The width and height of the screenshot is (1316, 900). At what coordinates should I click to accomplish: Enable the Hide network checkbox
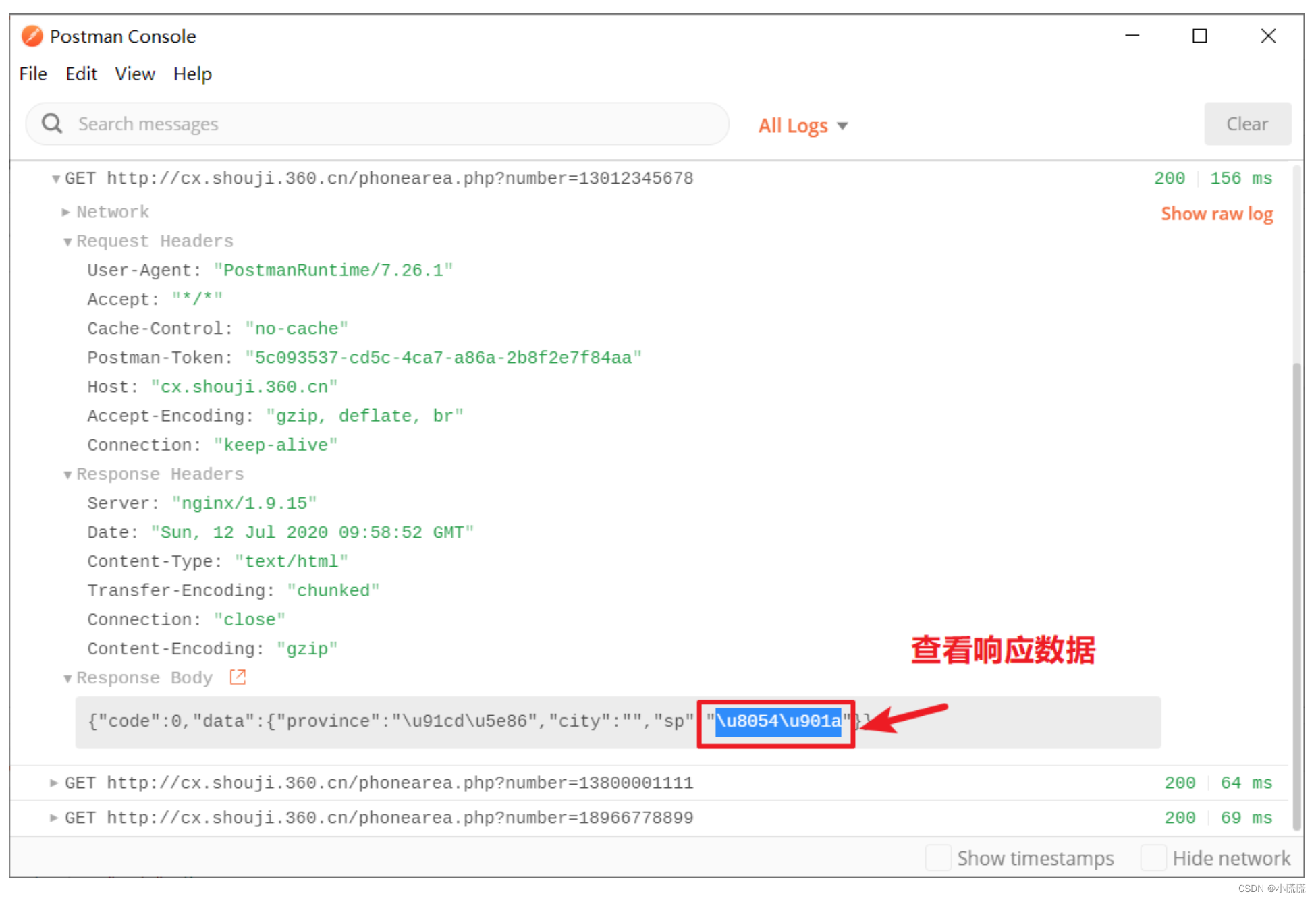pyautogui.click(x=1153, y=857)
